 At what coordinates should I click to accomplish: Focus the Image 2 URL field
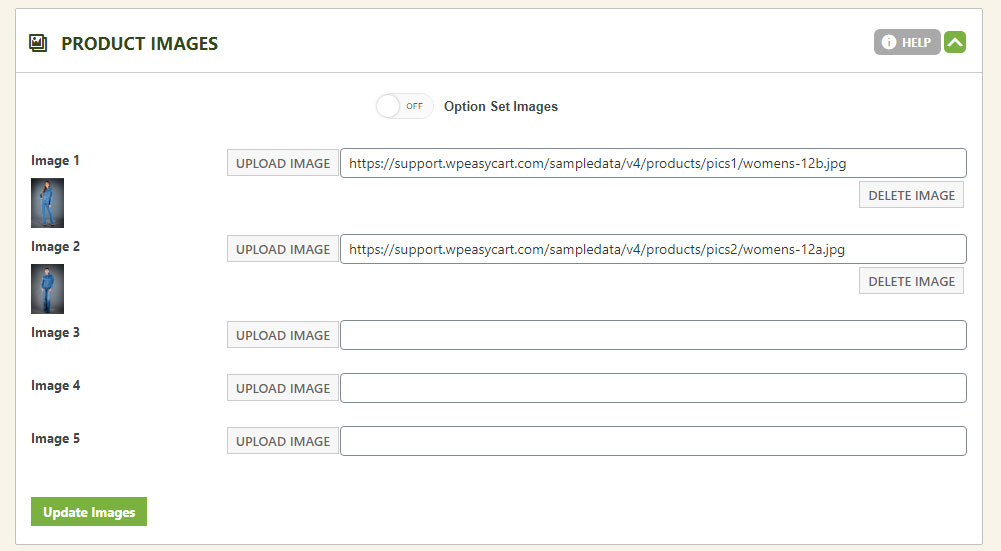653,249
